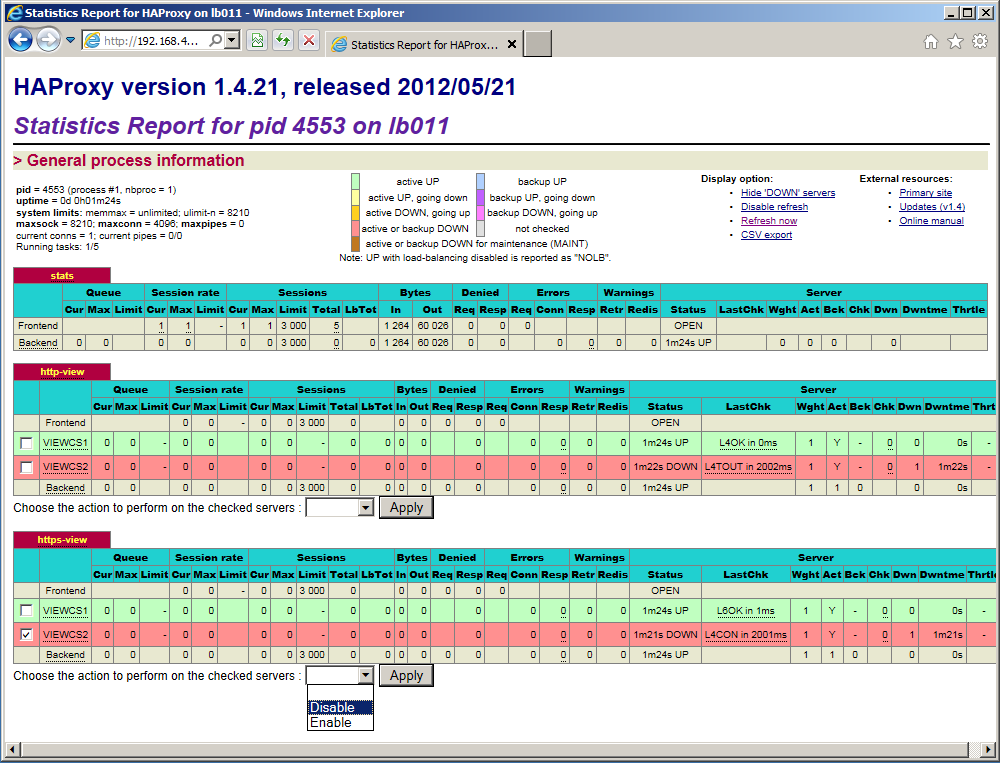Click Apply under the https-view table
The image size is (1000, 763).
tap(406, 676)
